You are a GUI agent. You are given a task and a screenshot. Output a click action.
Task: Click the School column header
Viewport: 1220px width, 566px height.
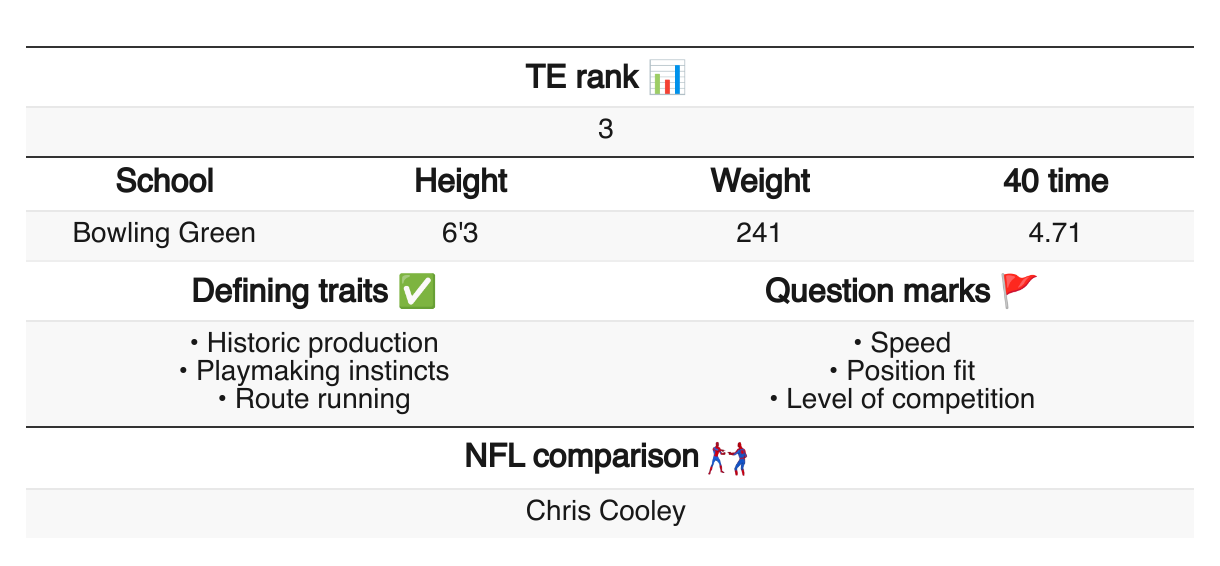coord(165,182)
